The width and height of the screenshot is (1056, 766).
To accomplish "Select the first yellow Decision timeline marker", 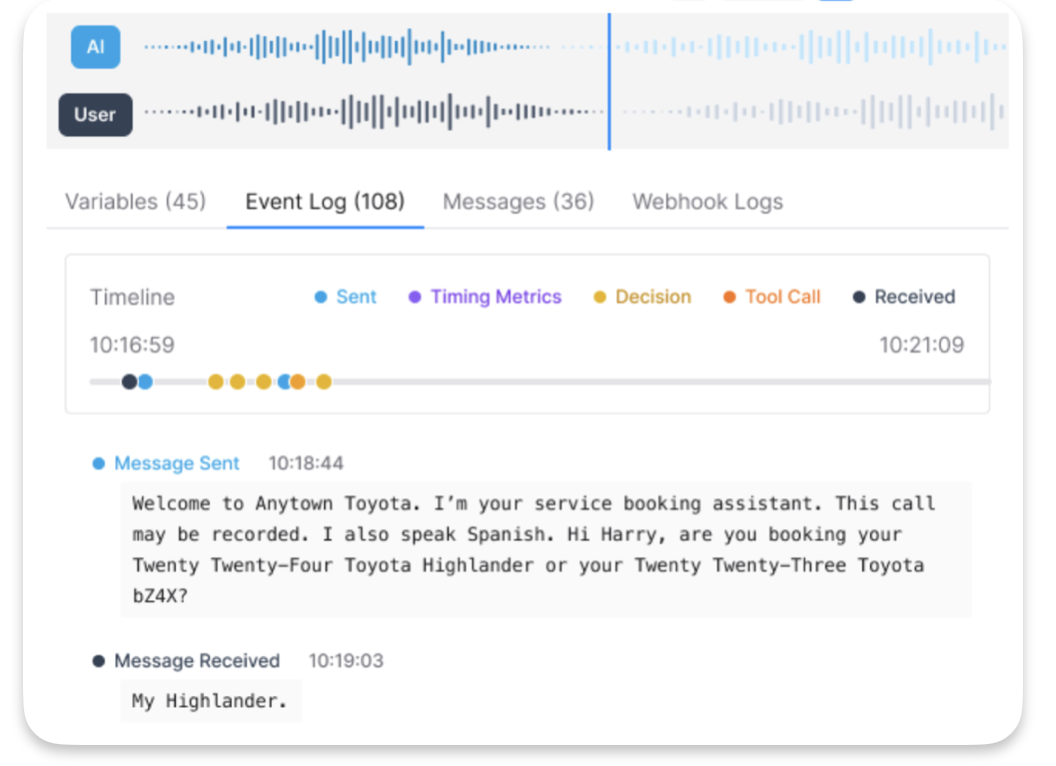I will [x=216, y=381].
